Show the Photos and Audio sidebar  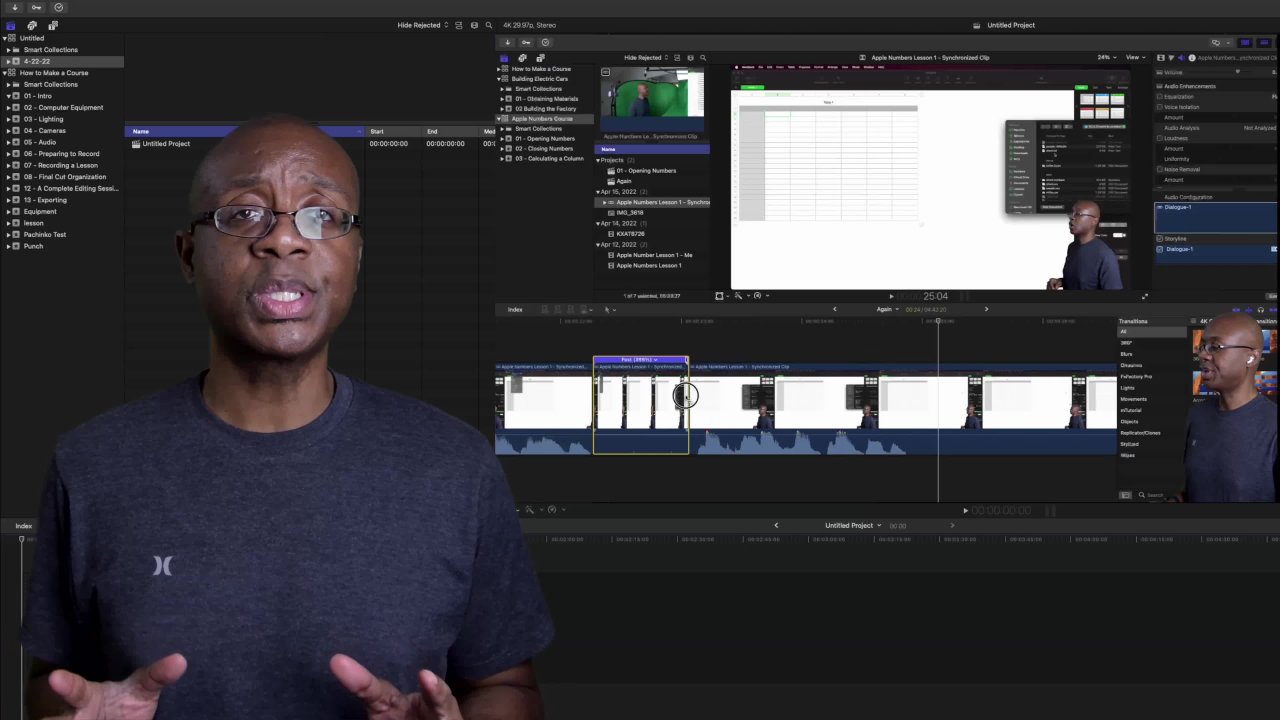(x=32, y=25)
